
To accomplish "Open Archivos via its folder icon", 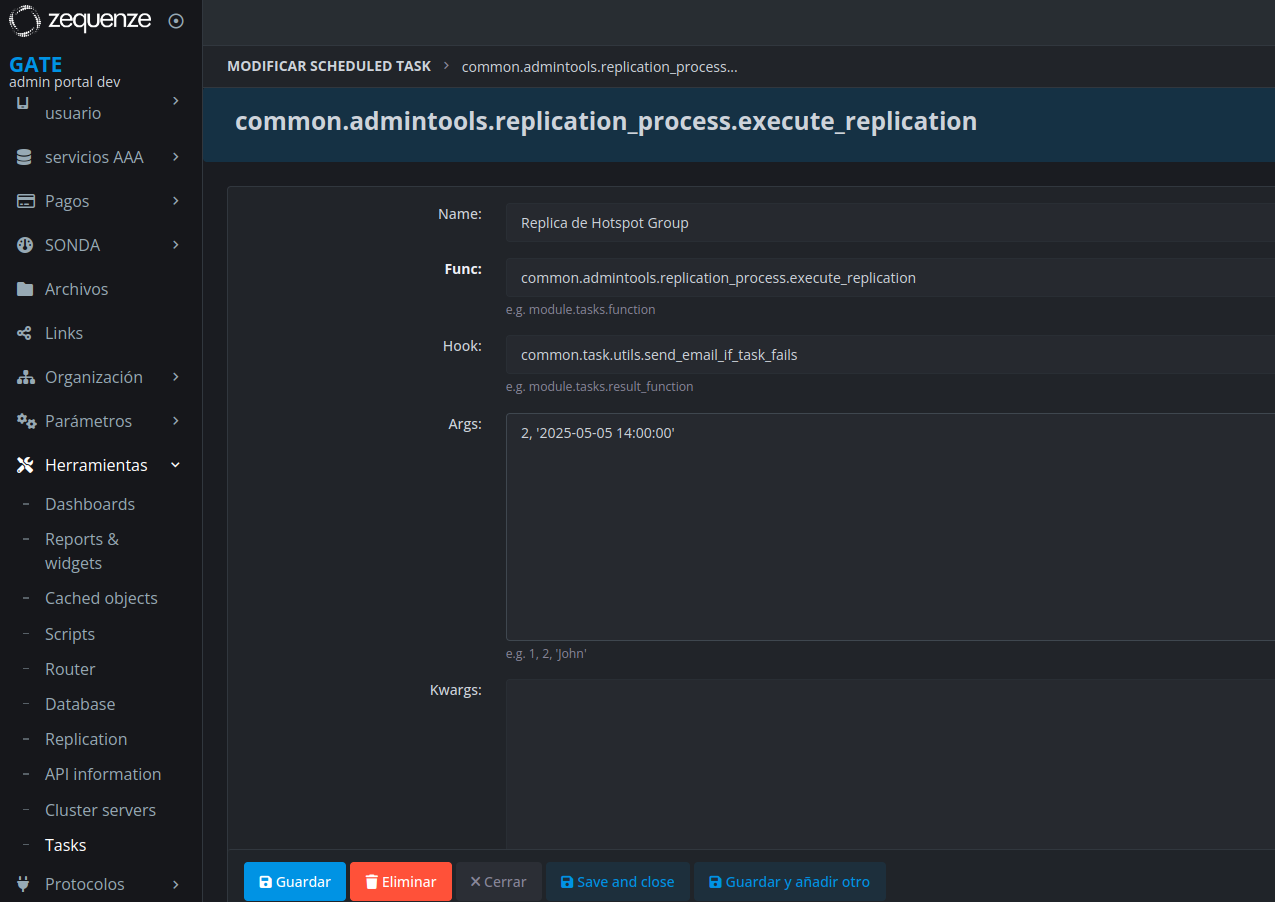I will [26, 289].
